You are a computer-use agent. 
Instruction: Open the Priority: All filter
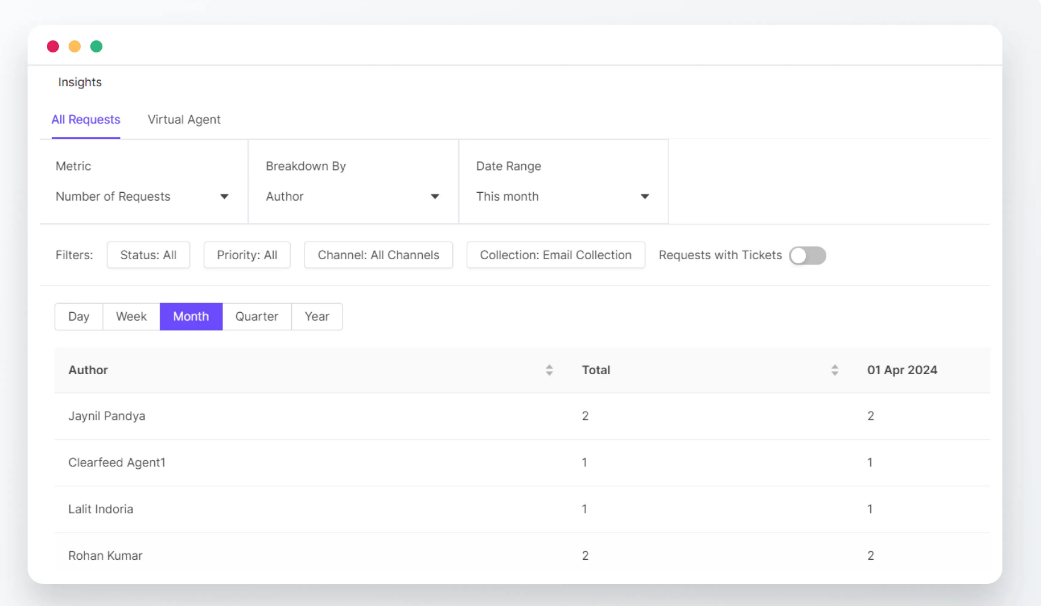247,255
